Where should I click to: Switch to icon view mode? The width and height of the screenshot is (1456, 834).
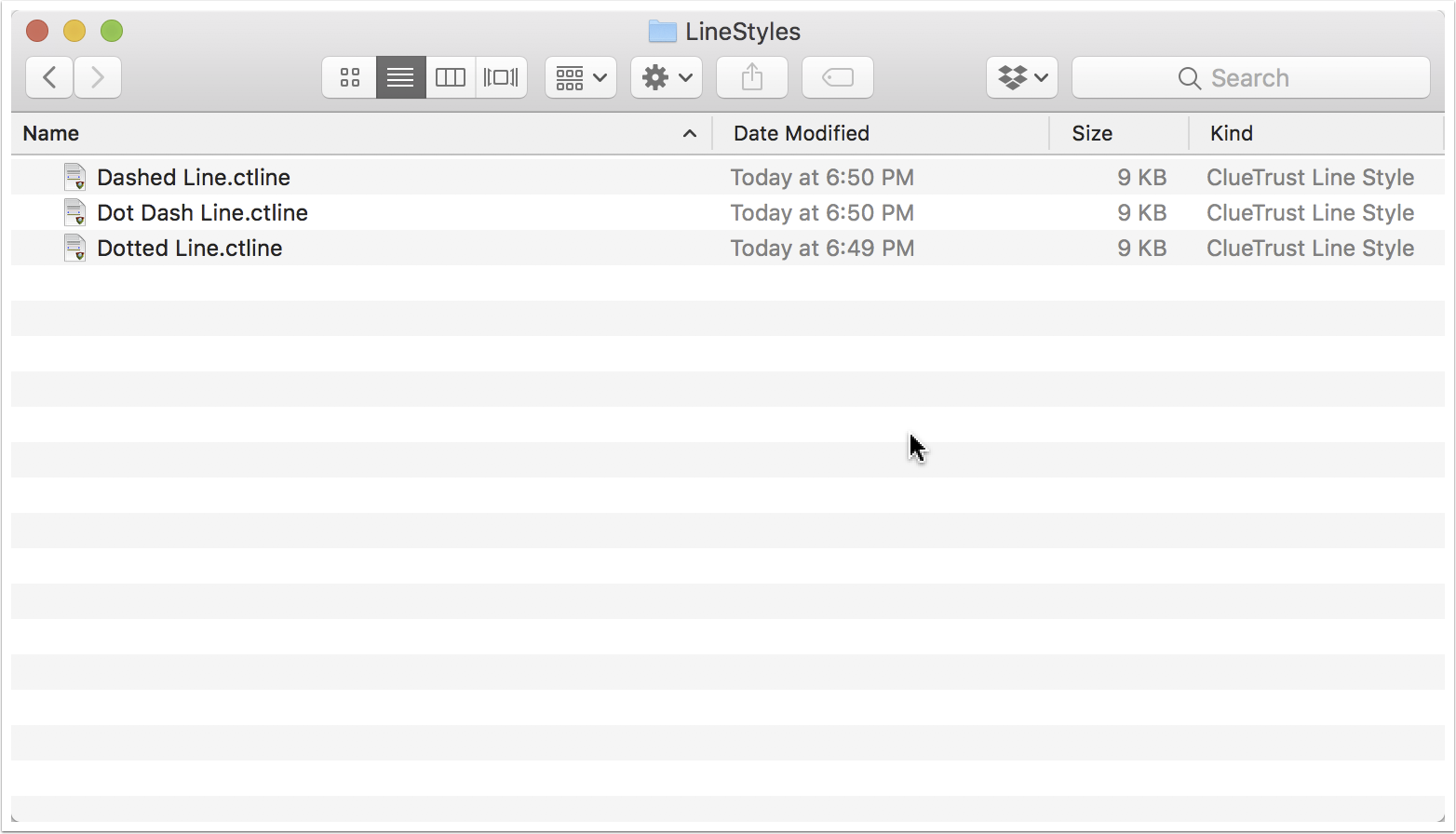pos(349,77)
